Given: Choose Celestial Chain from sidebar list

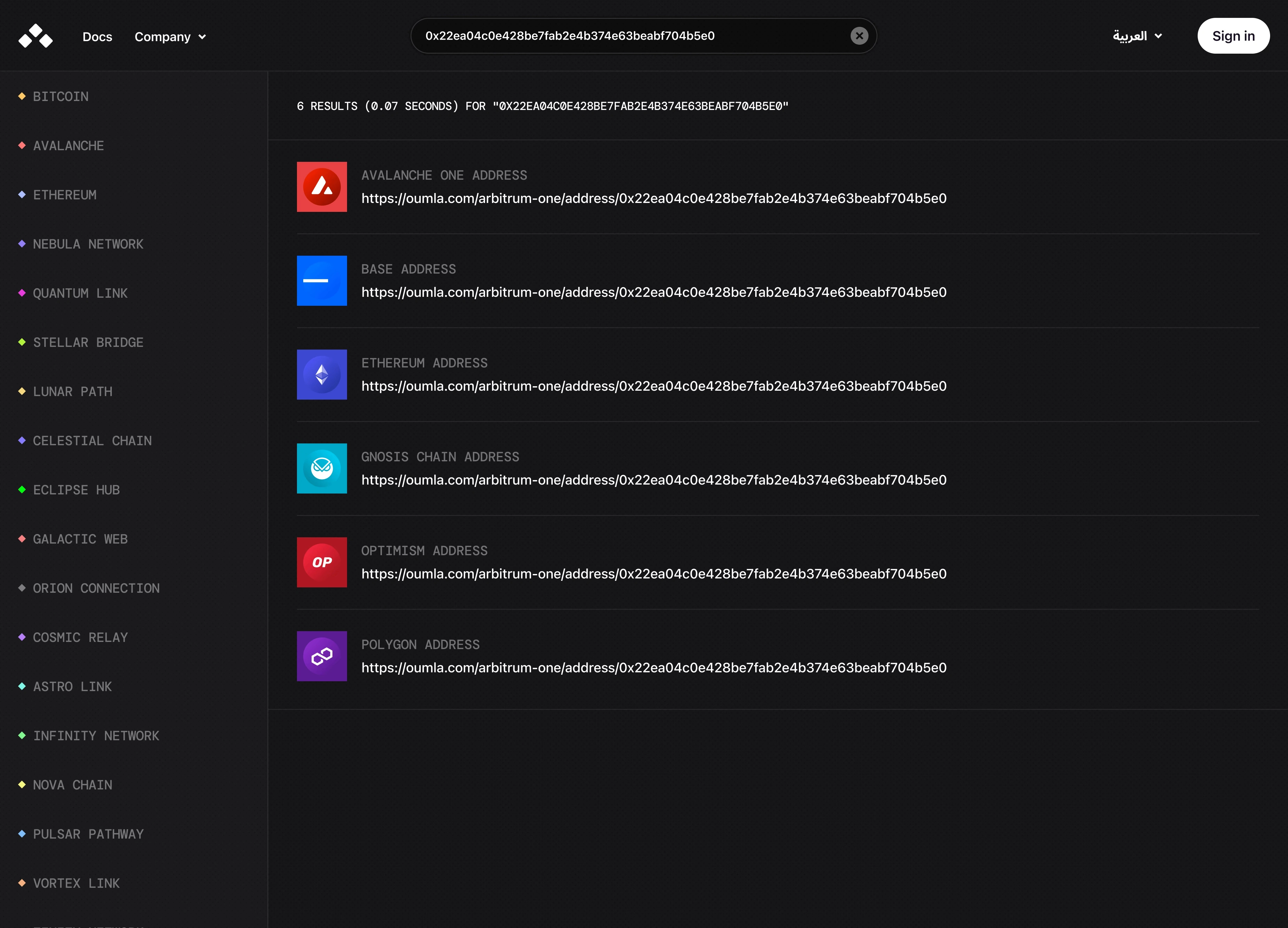Looking at the screenshot, I should [92, 440].
